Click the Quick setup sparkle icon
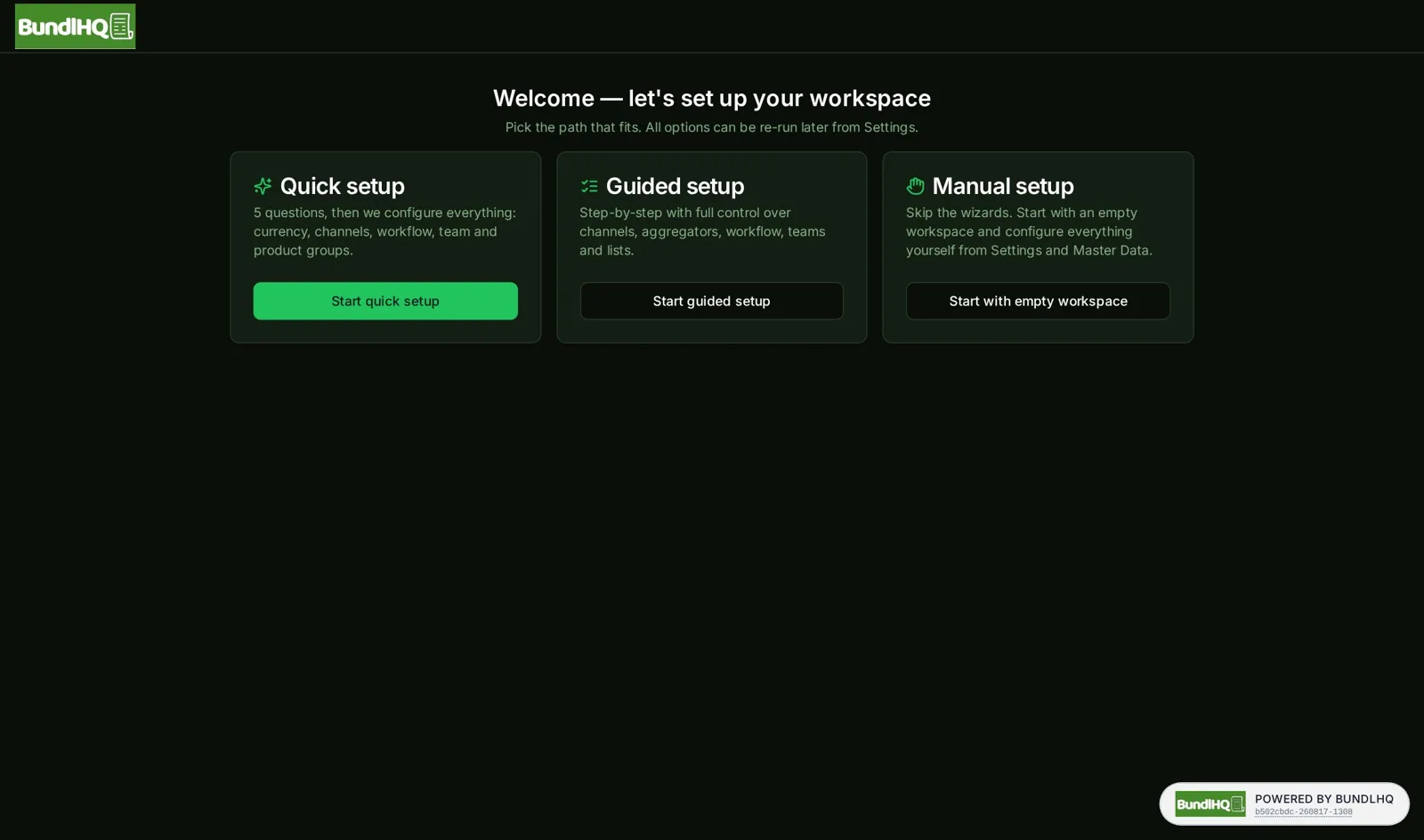This screenshot has height=840, width=1424. [263, 186]
